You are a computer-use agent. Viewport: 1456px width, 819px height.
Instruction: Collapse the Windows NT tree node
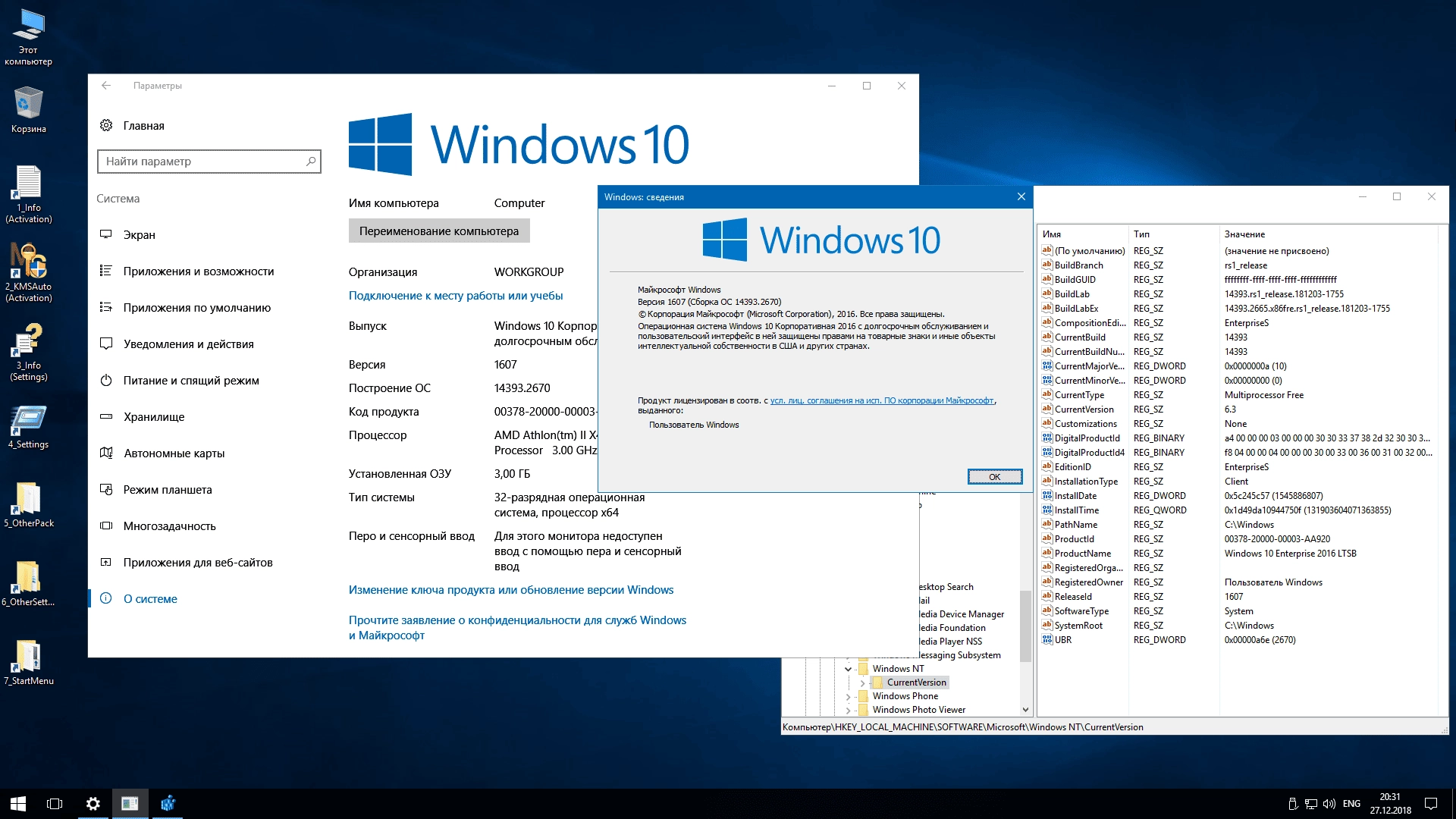tap(848, 669)
